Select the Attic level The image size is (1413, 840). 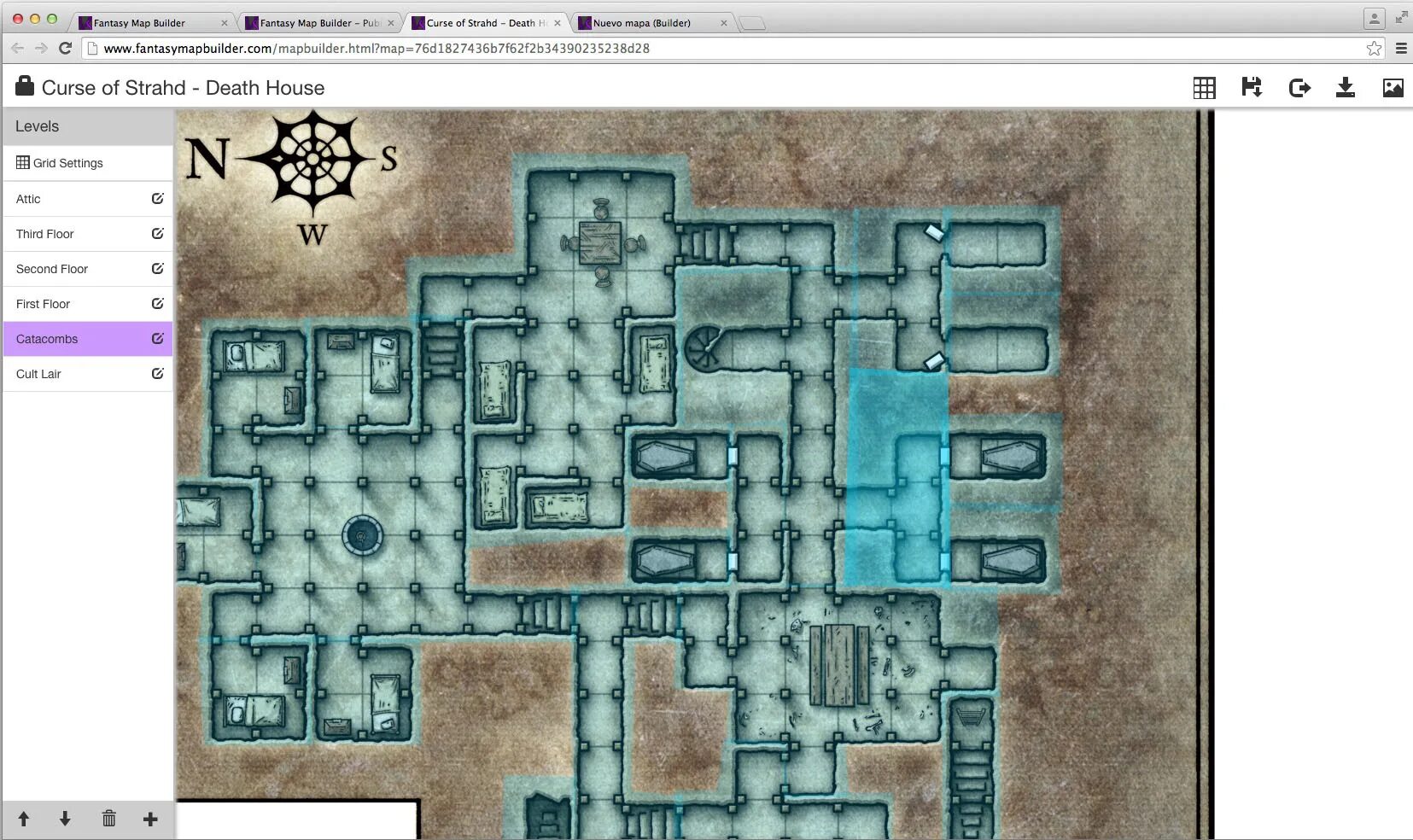coord(88,199)
